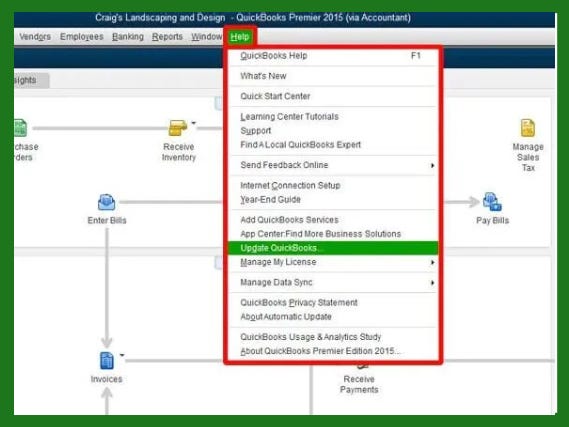Open QuickBooks Privacy Statement
Screen dimensions: 569x427
tap(333, 303)
